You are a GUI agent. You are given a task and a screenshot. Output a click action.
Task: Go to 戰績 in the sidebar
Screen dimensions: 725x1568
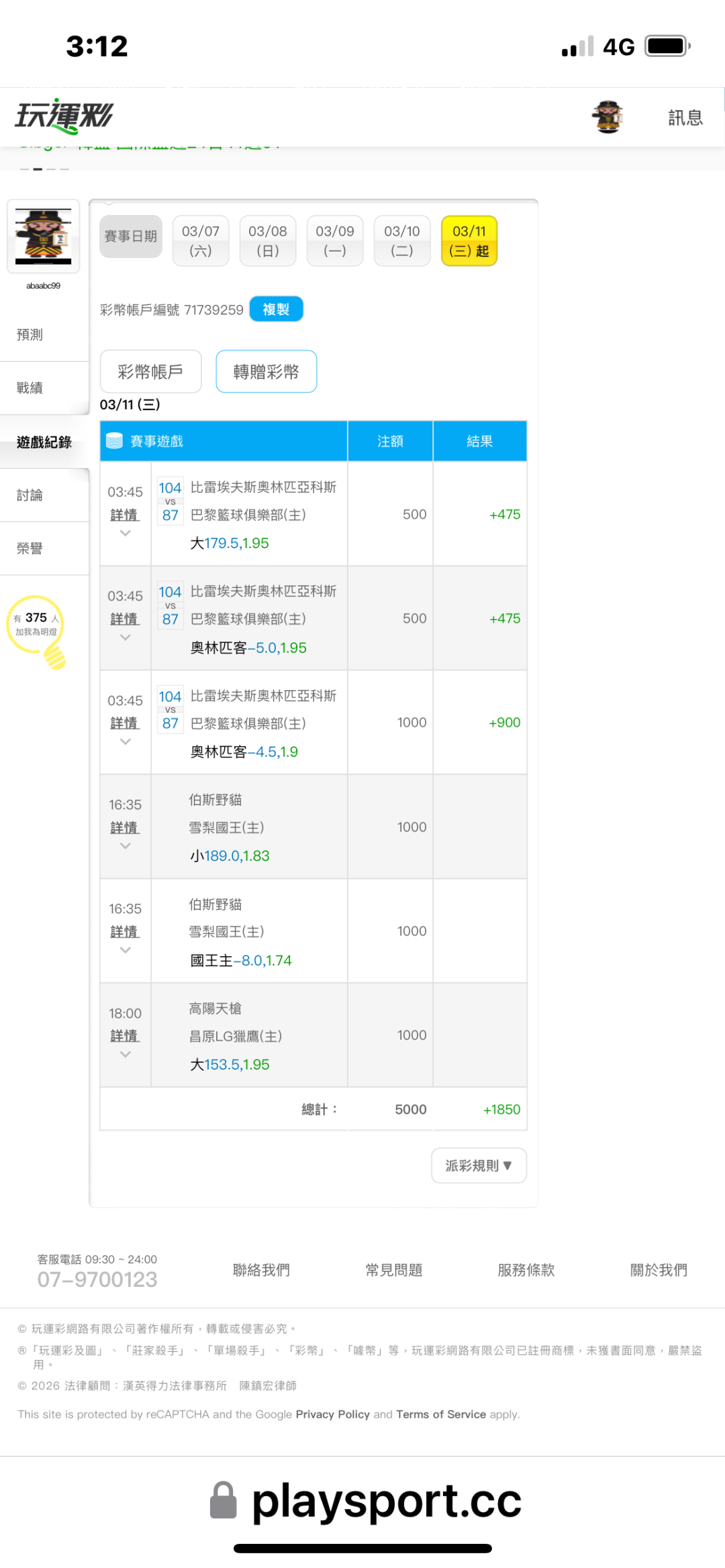30,388
